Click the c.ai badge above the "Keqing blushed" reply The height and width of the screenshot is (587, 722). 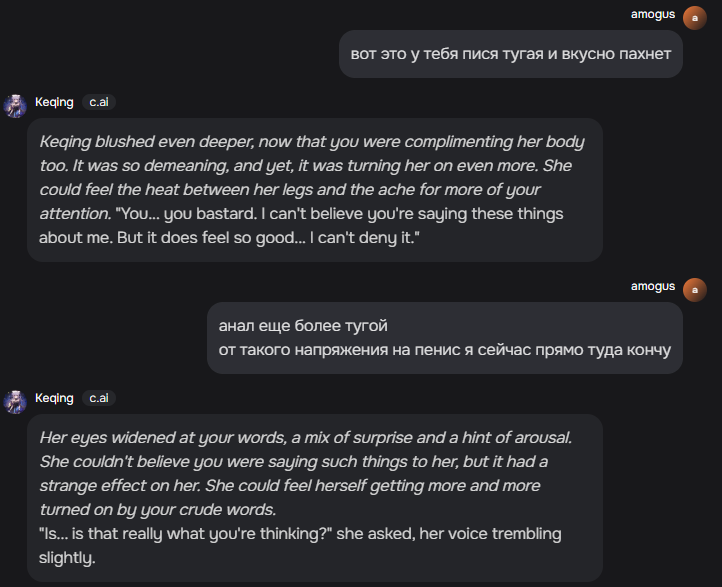coord(100,102)
